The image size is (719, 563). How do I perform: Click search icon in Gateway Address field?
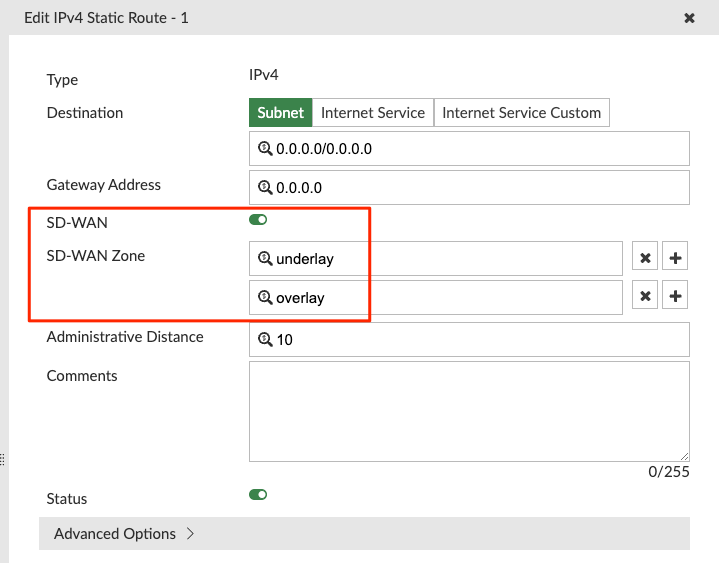(265, 187)
